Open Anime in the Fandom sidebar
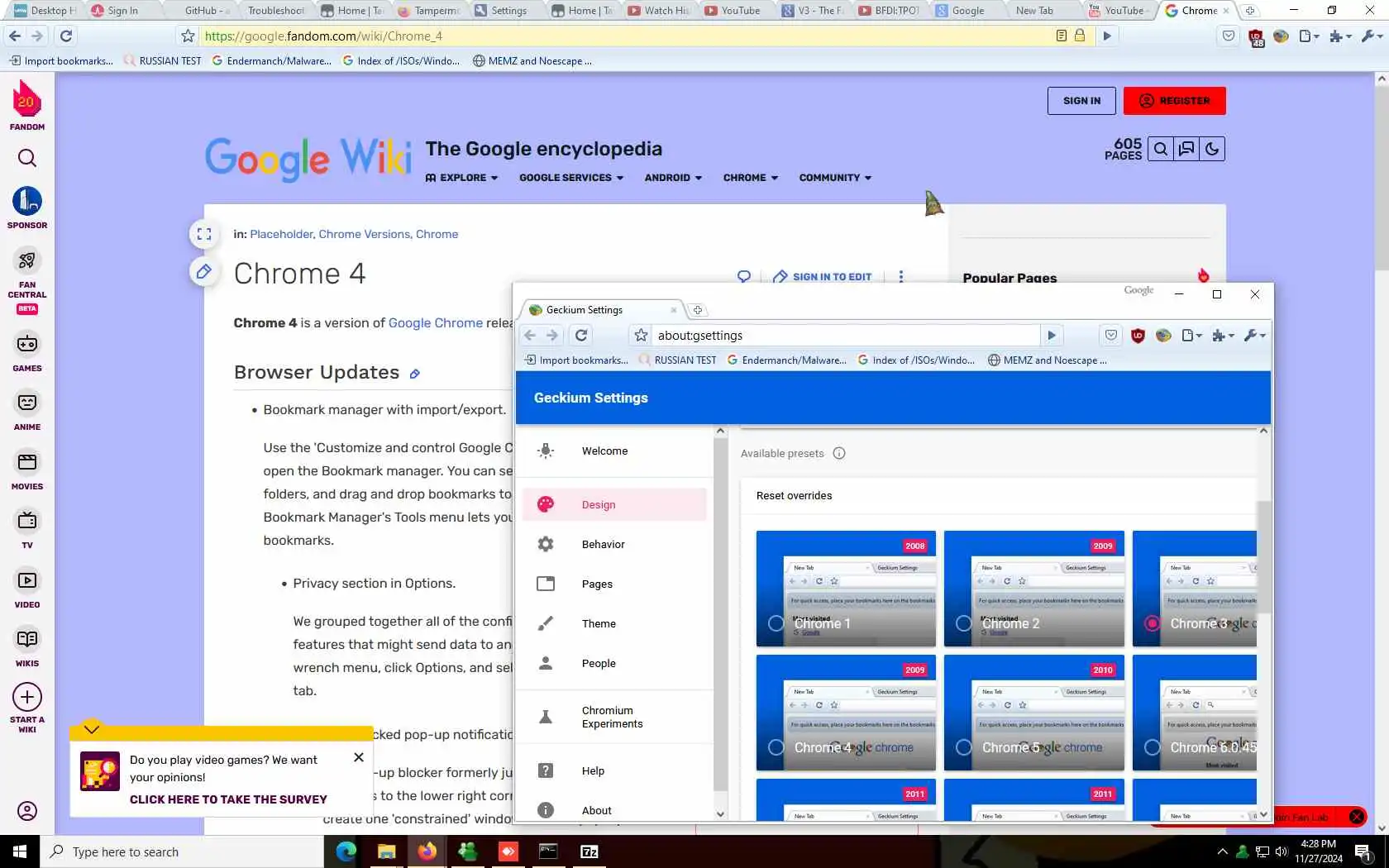 click(x=27, y=411)
